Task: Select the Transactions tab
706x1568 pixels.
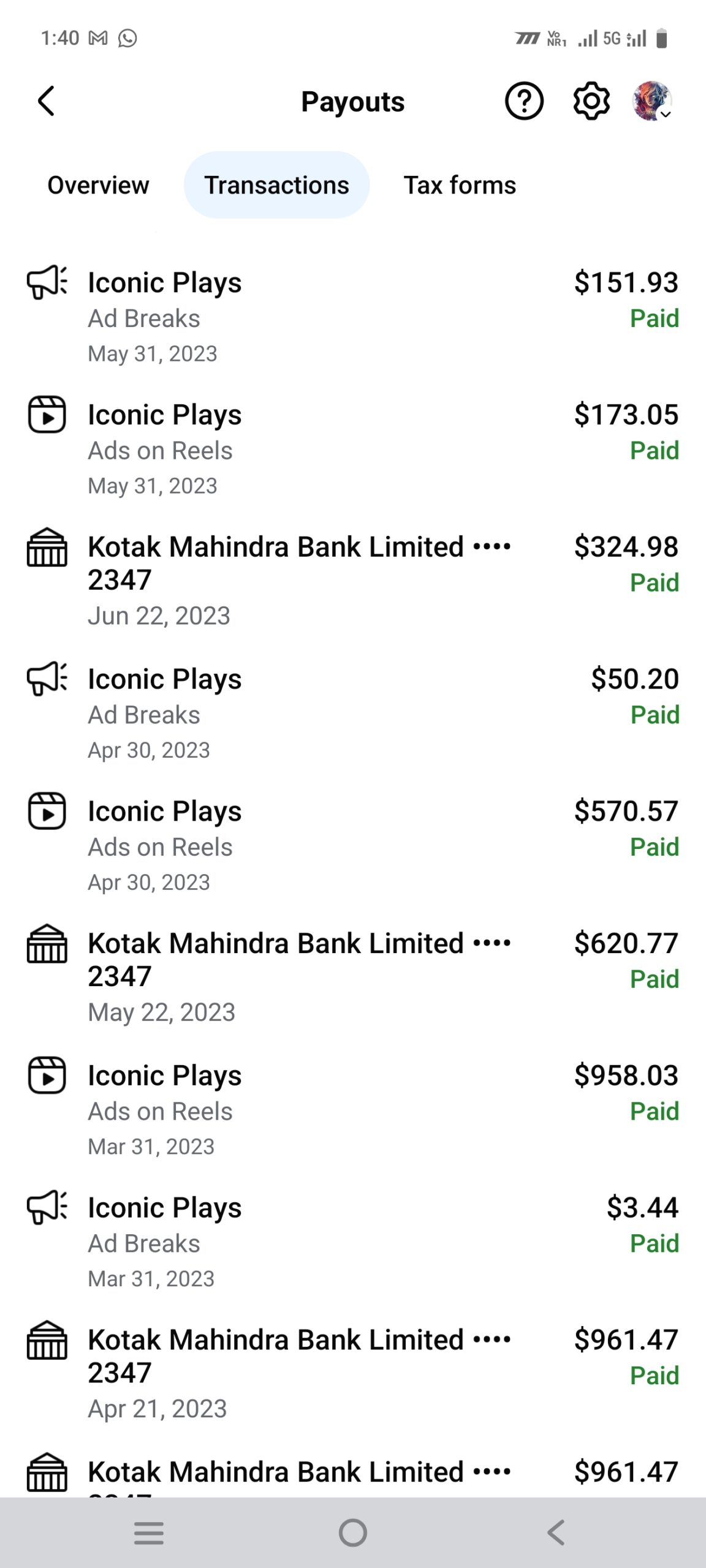Action: (276, 185)
